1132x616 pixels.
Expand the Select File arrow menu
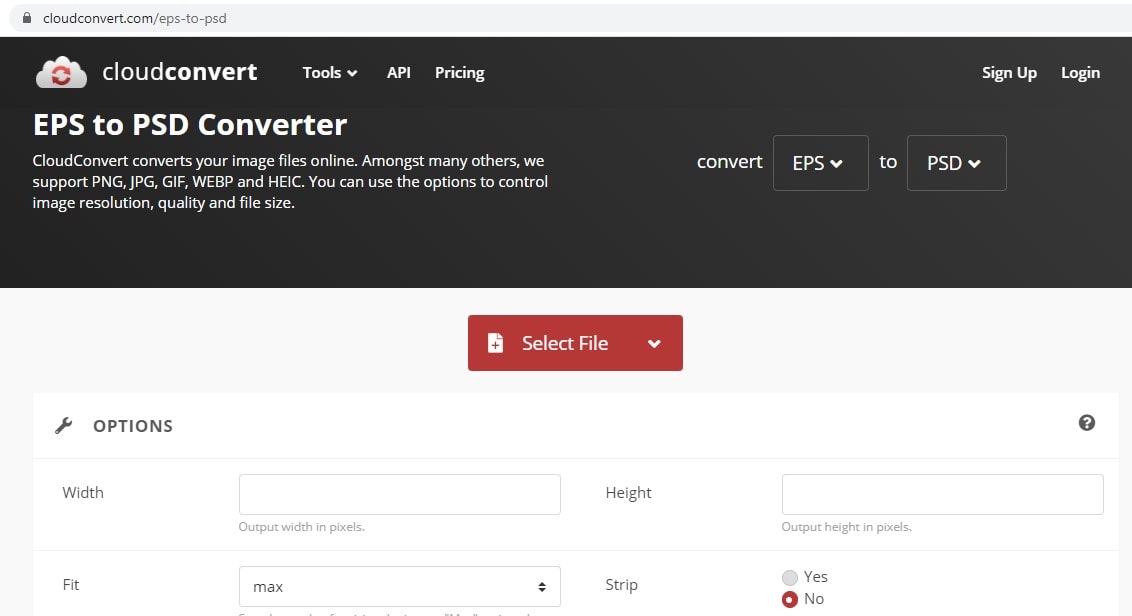(x=654, y=344)
